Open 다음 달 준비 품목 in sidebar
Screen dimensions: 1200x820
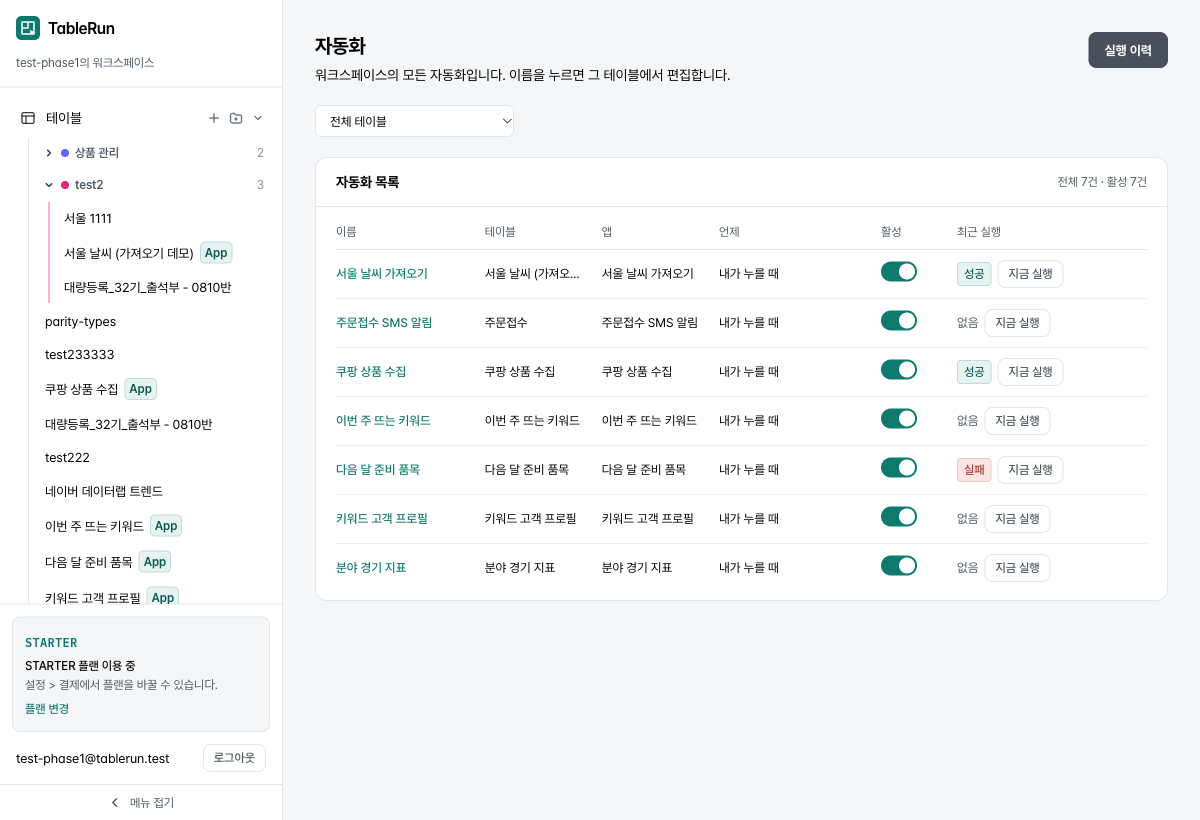pyautogui.click(x=89, y=562)
